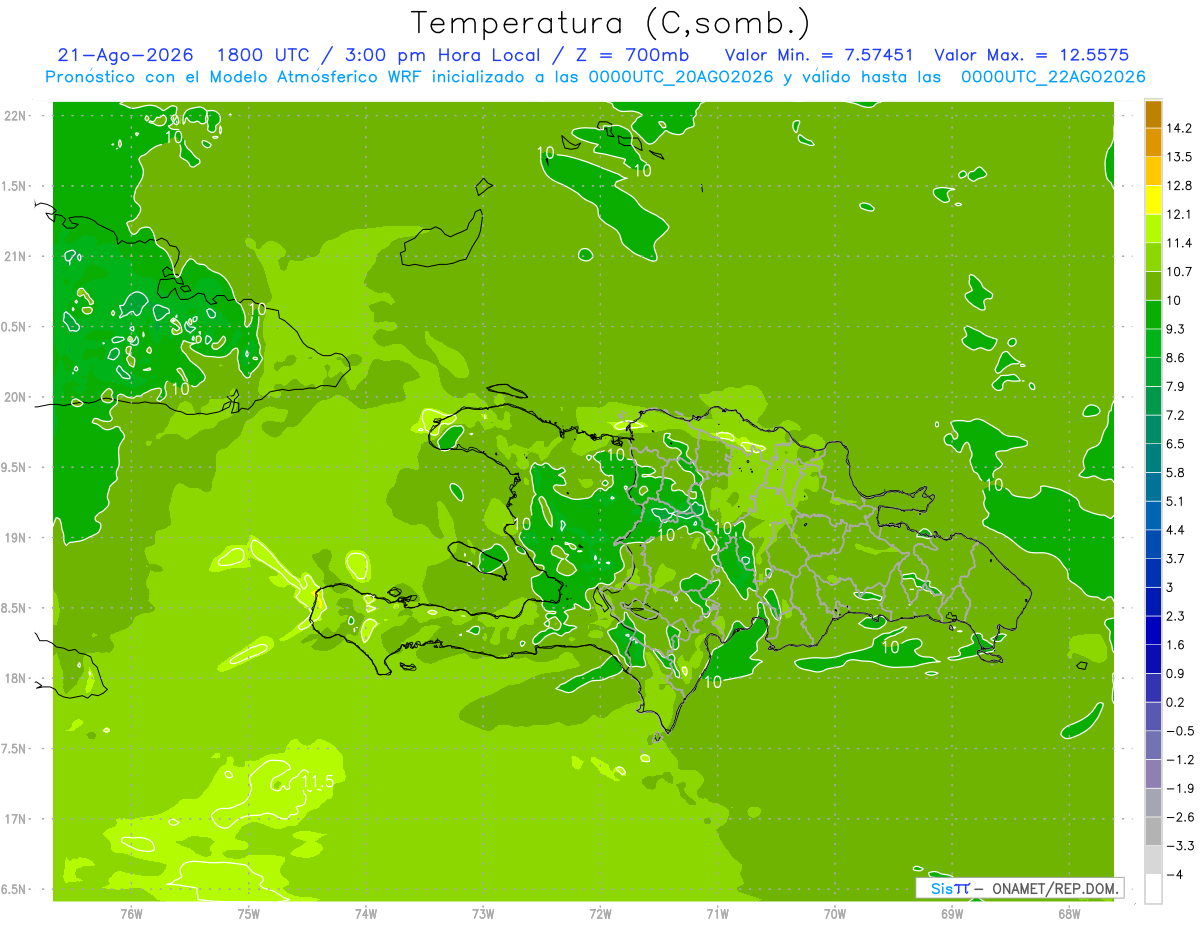The width and height of the screenshot is (1200, 927).
Task: Click the '20N' latitude label
Action: (x=16, y=397)
